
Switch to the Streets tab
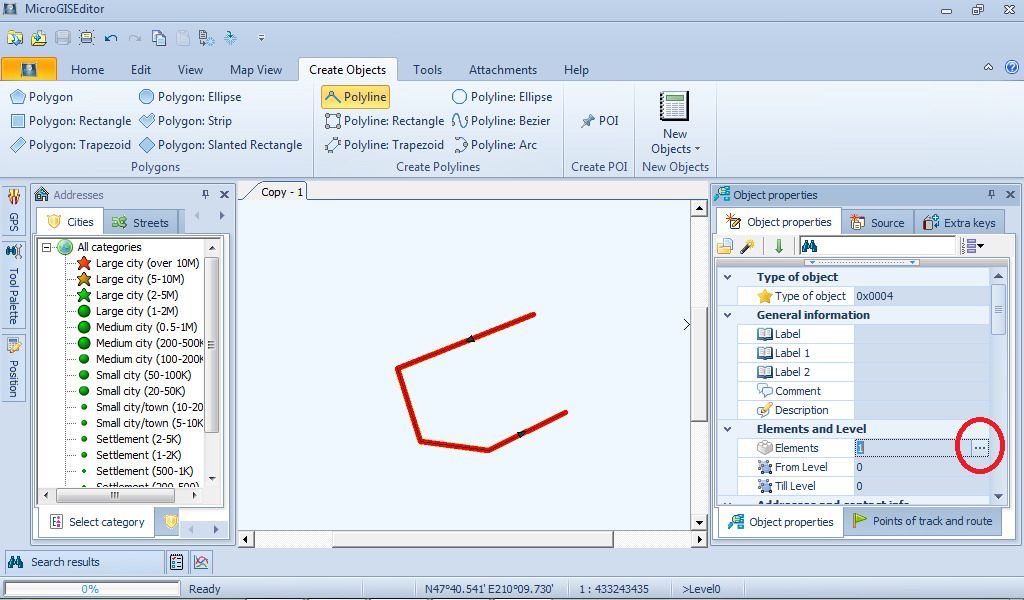[x=141, y=222]
